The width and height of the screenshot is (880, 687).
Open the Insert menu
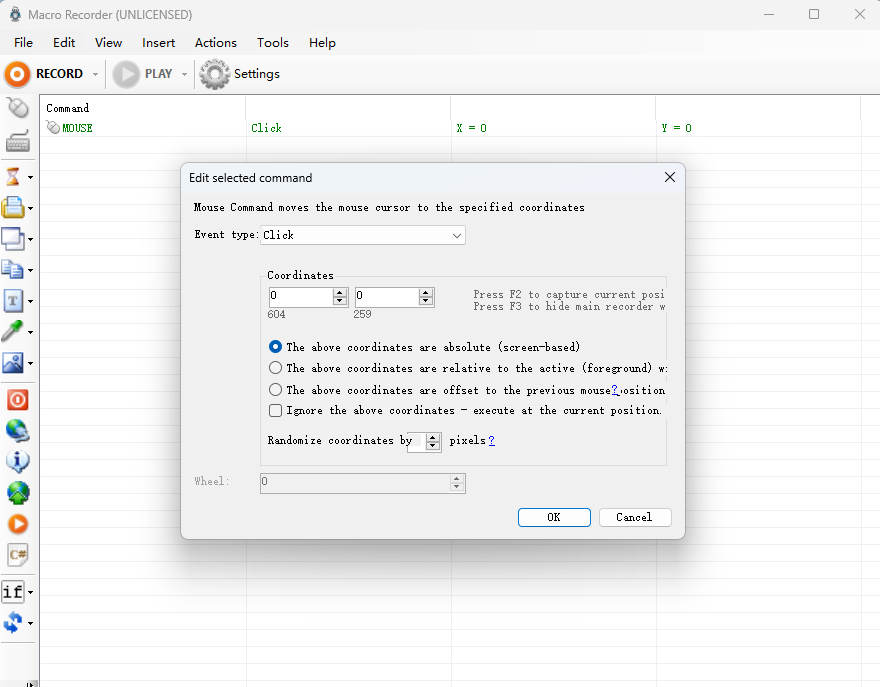click(x=158, y=43)
